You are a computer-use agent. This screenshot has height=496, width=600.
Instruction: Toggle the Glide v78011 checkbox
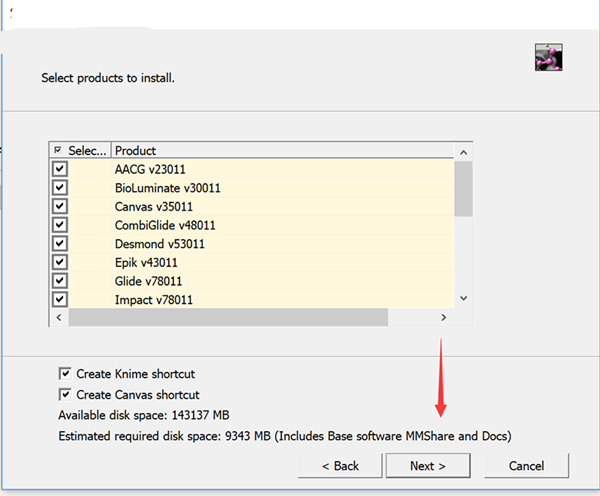tap(60, 281)
